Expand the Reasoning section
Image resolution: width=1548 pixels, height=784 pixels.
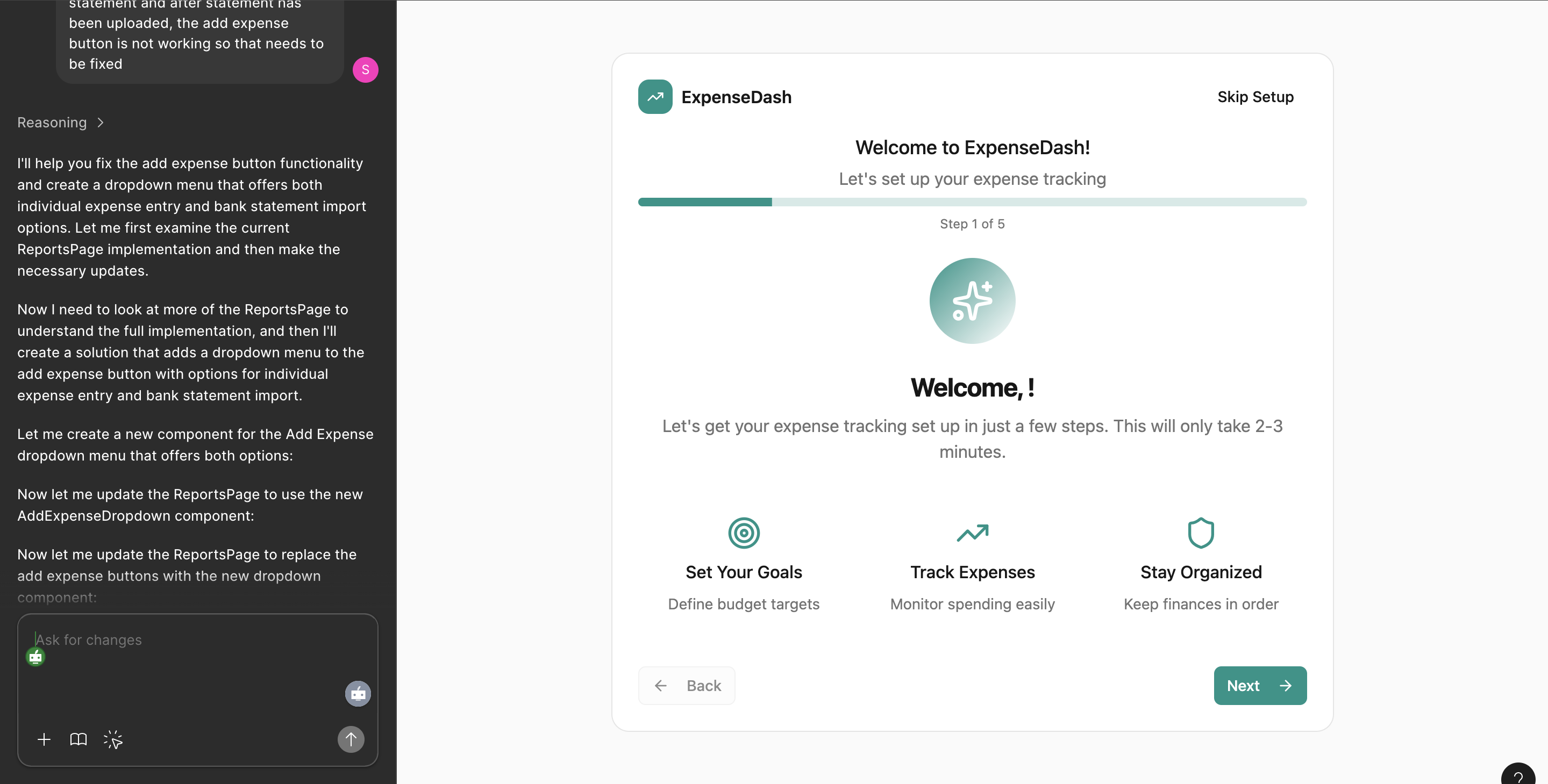point(60,123)
